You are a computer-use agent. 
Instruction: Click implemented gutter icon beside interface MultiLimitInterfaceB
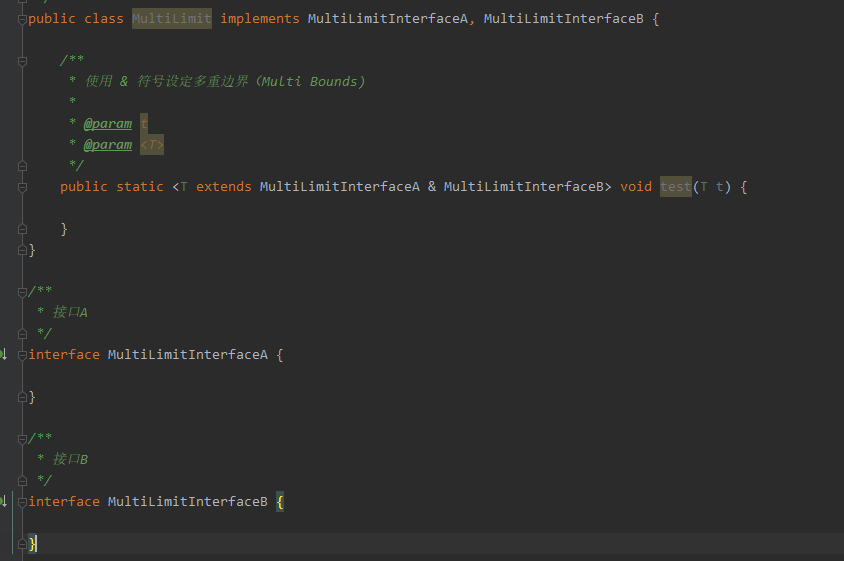tap(4, 501)
